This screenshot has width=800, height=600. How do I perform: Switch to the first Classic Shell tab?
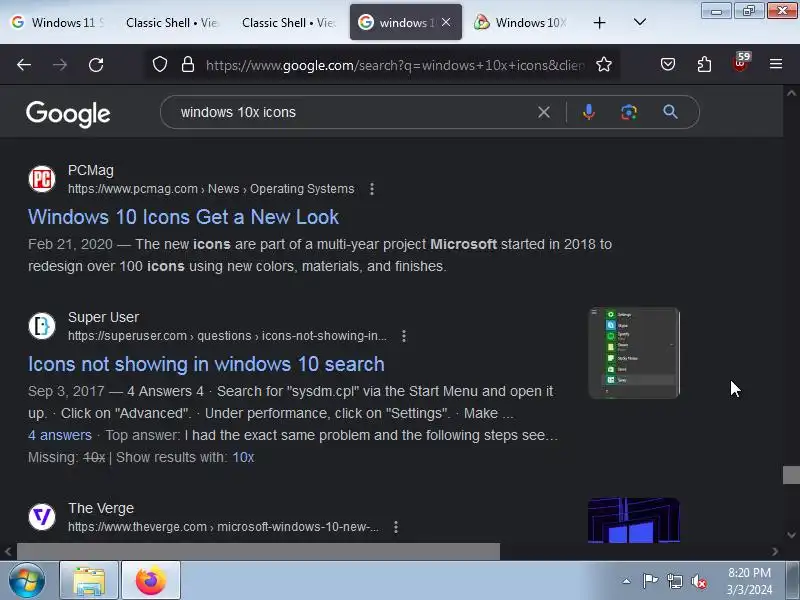point(171,22)
